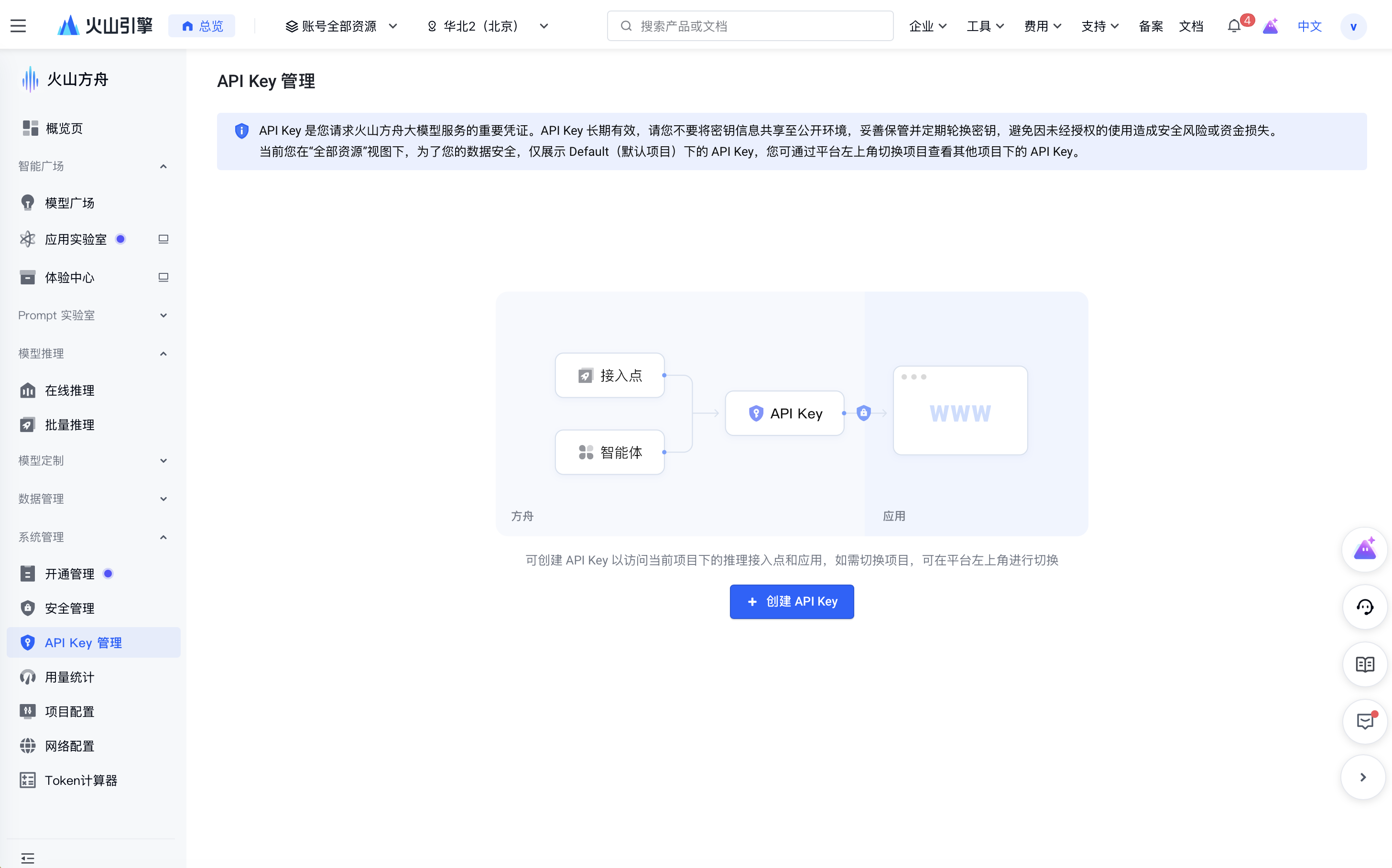Screen dimensions: 1392x868
Task: Open the AI assistant icon in the top bar
Action: pyautogui.click(x=1270, y=26)
